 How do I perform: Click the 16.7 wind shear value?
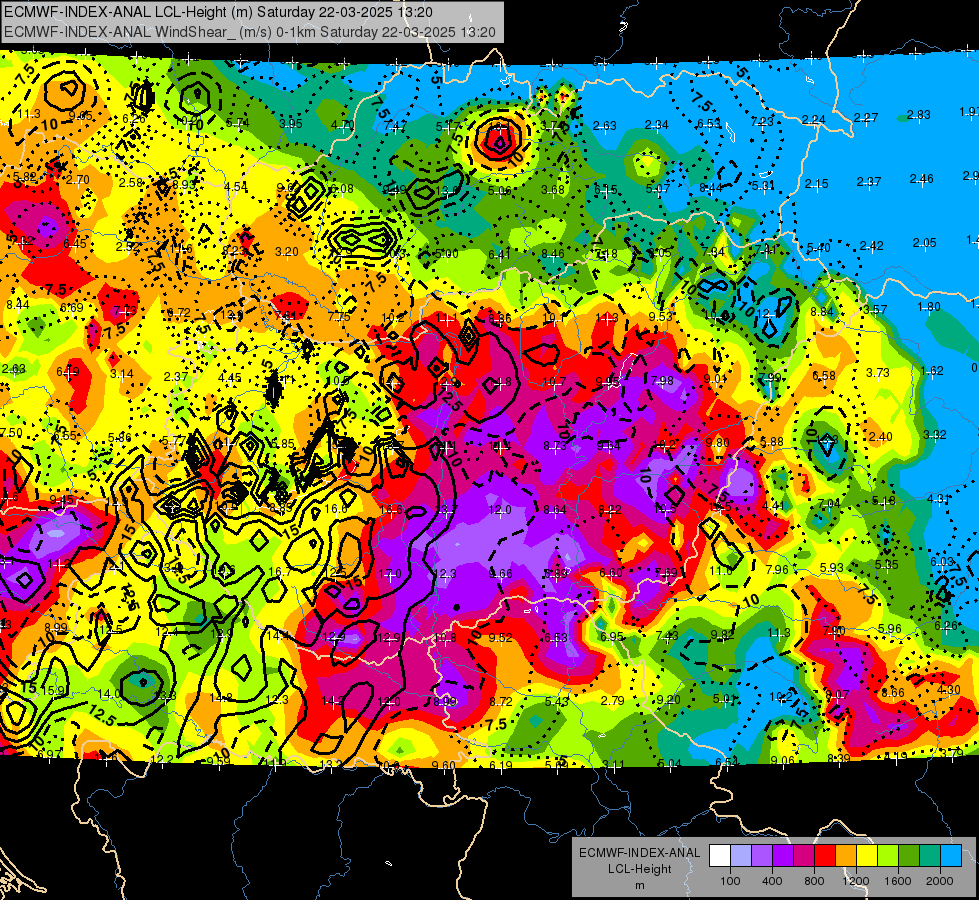pyautogui.click(x=279, y=571)
